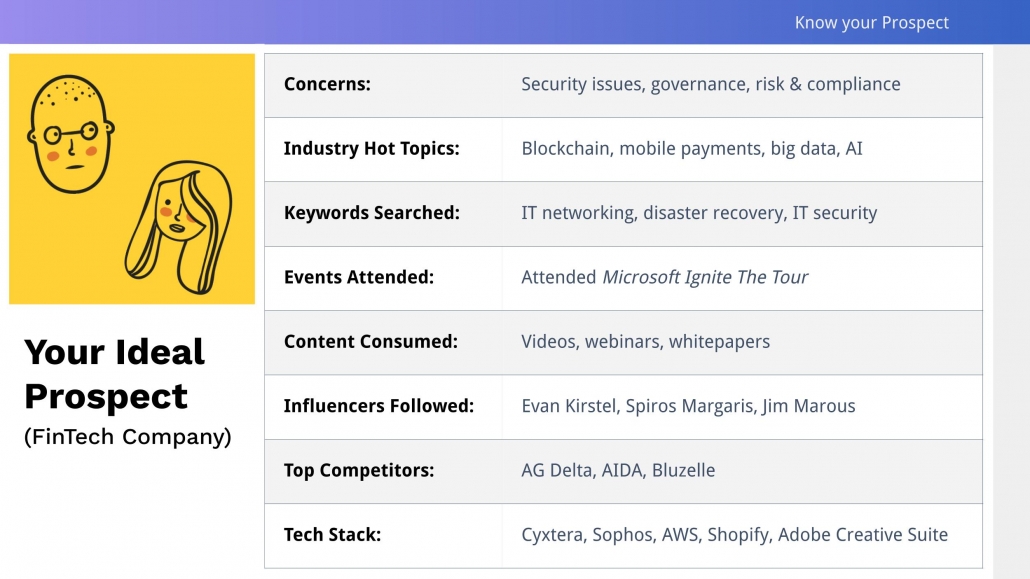The image size is (1030, 579).
Task: Select 'Videos, webinars, whitepapers' cell
Action: (645, 342)
